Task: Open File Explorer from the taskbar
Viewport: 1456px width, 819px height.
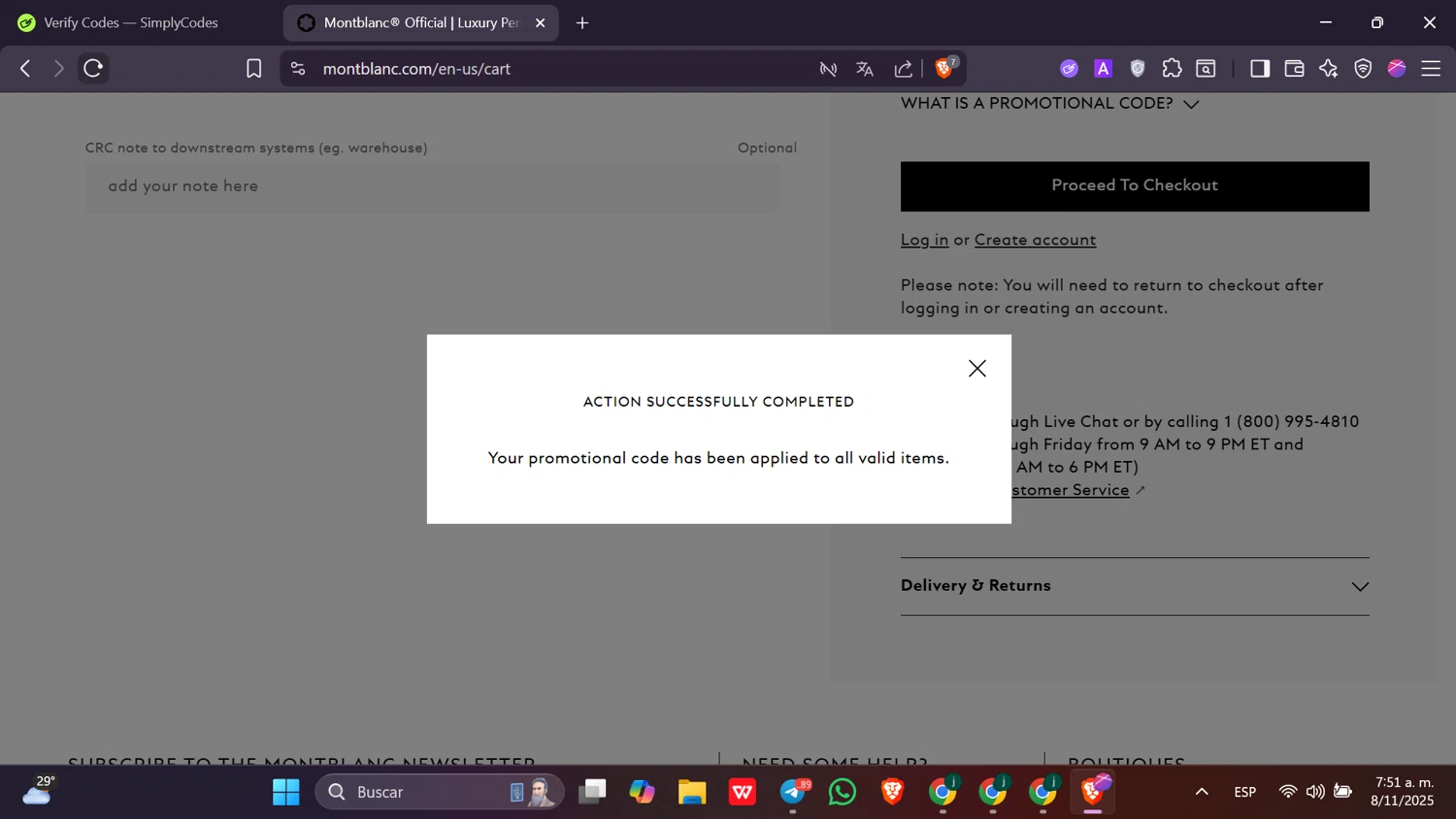Action: (692, 792)
